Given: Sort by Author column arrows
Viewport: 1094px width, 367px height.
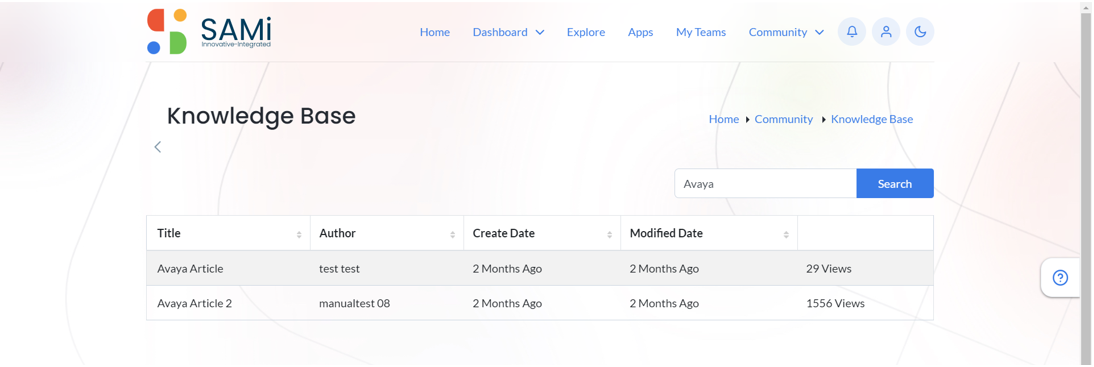Looking at the screenshot, I should coord(453,234).
